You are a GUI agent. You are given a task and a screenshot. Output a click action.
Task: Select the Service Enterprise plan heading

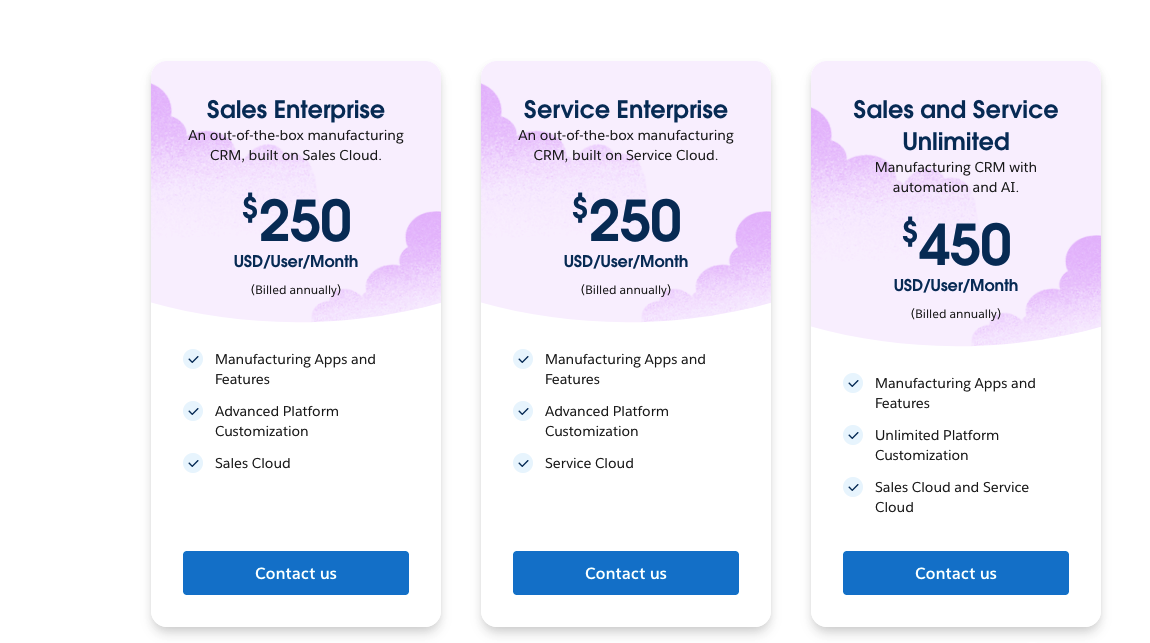click(x=626, y=109)
